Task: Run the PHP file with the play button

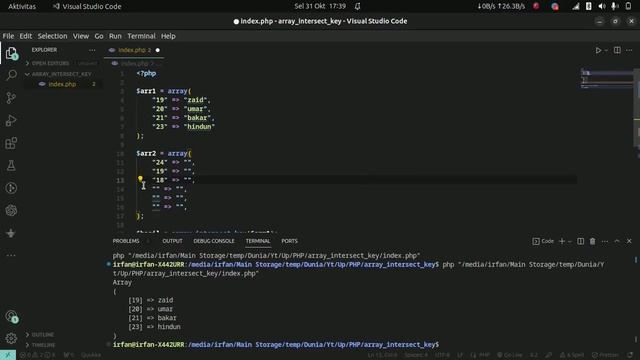Action: pos(598,50)
